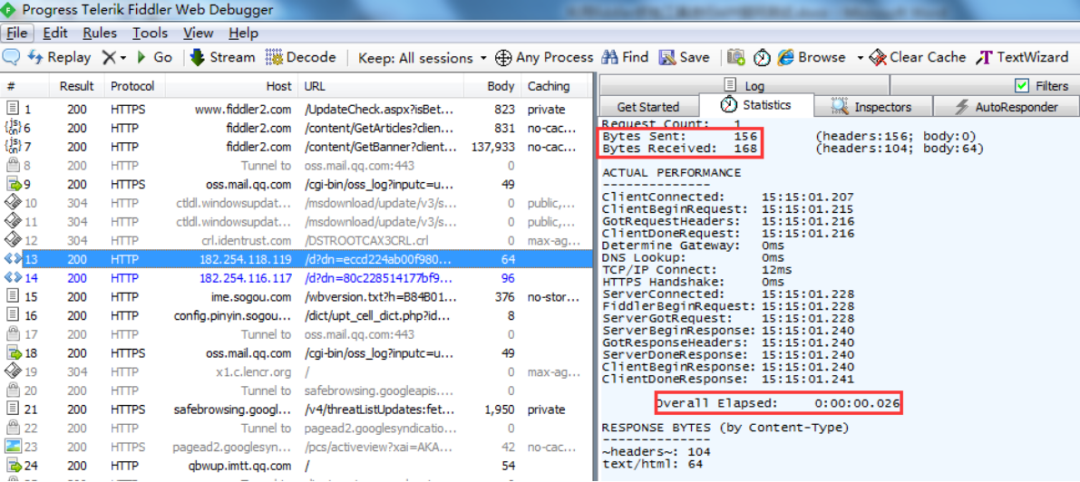
Task: Open the Browse dropdown arrow
Action: point(860,58)
